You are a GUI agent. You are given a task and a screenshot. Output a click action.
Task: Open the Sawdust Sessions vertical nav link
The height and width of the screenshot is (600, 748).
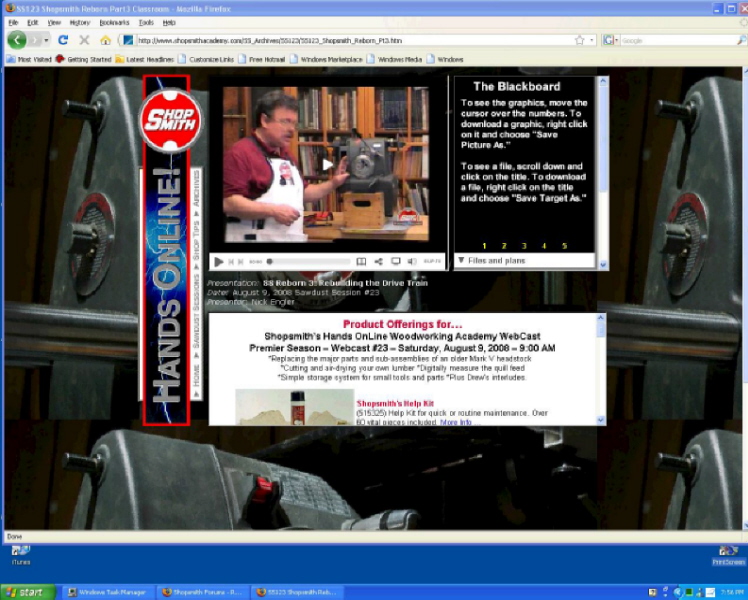coord(196,311)
